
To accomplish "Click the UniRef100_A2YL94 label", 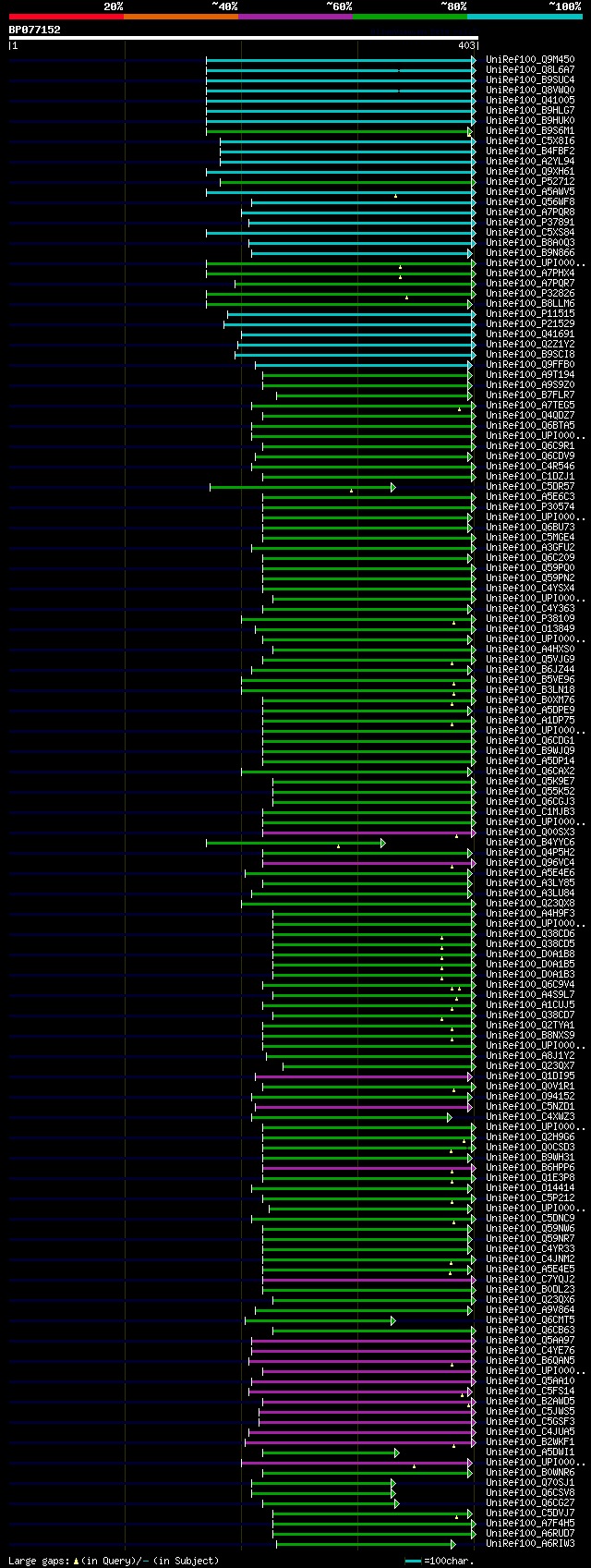I will point(530,161).
